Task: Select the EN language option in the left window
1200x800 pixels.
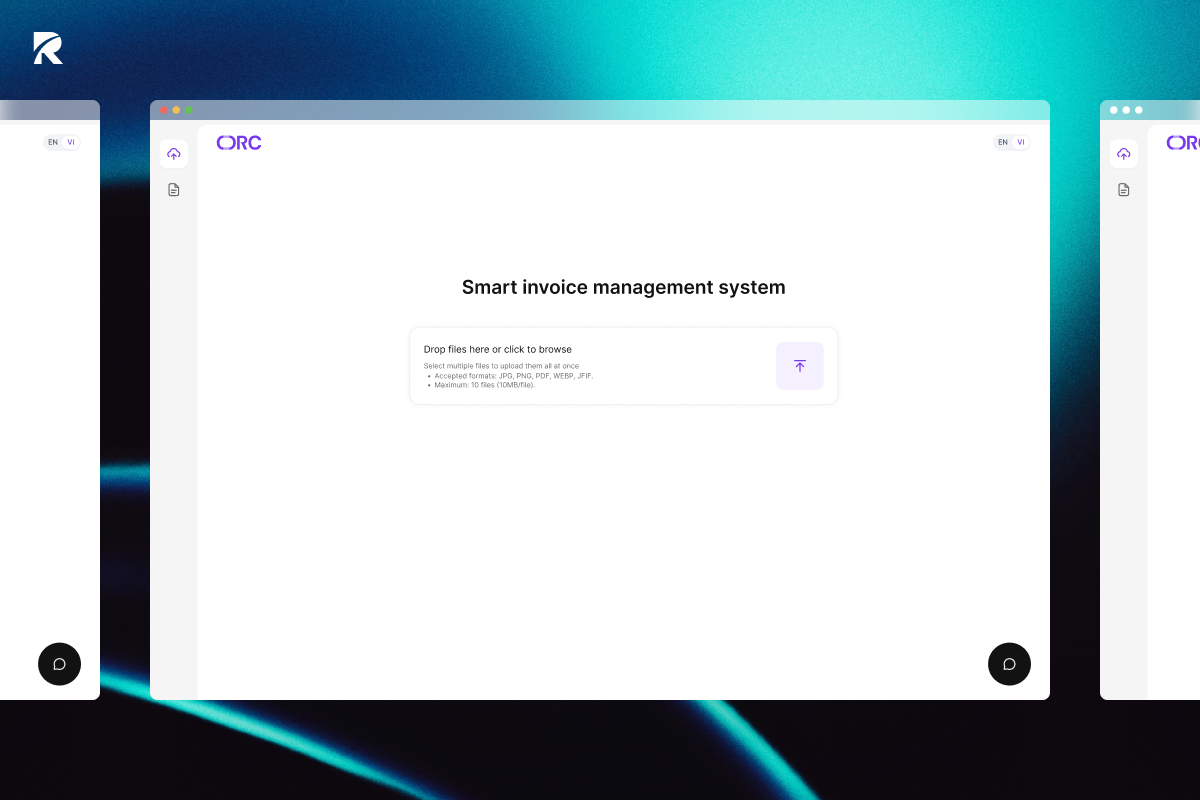Action: tap(53, 142)
